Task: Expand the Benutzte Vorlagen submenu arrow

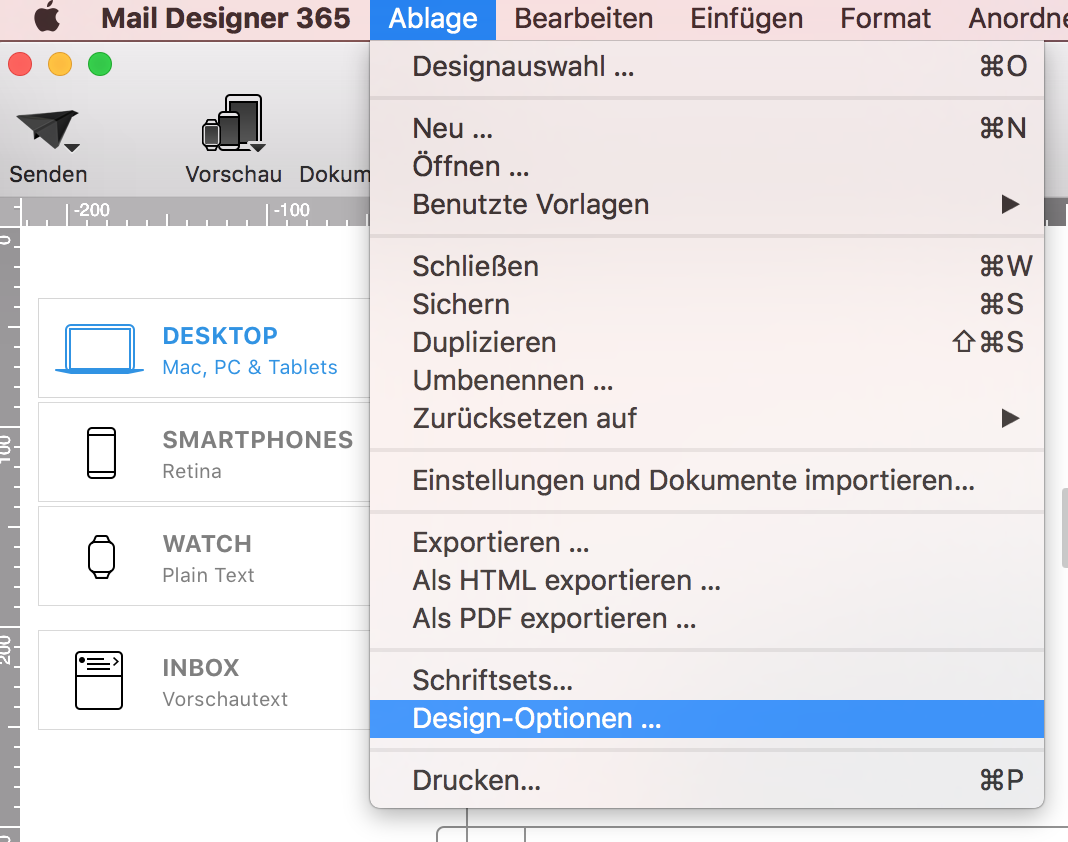Action: point(1010,204)
